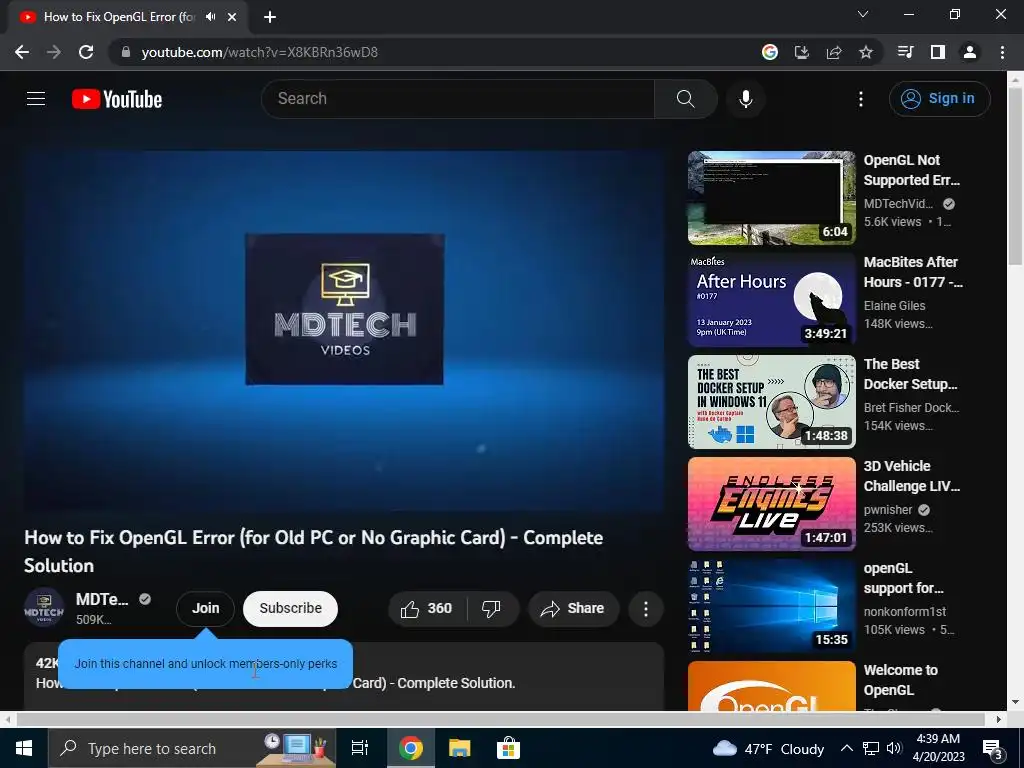Open a new tab
This screenshot has height=768, width=1024.
pyautogui.click(x=270, y=17)
